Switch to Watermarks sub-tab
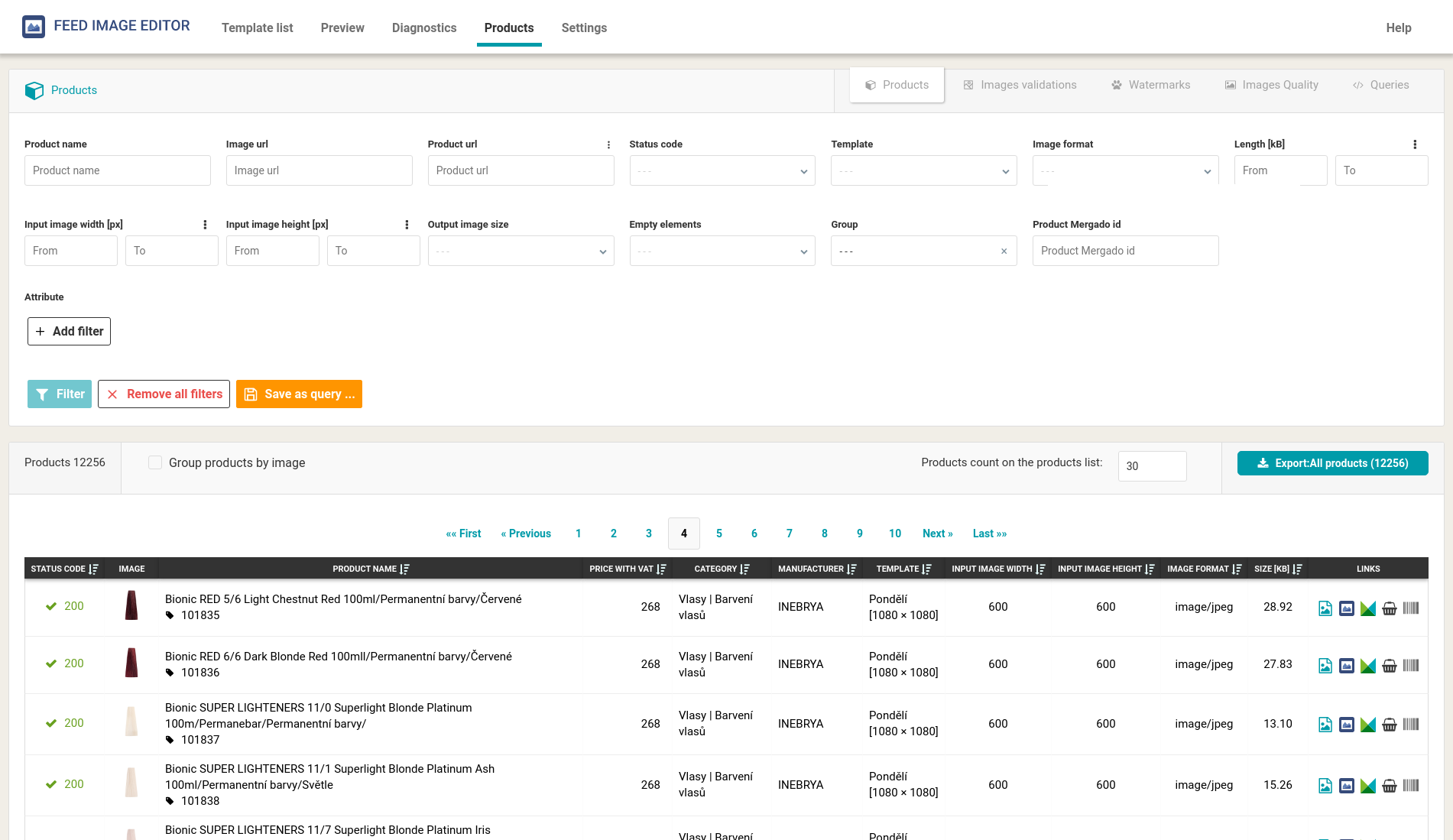This screenshot has width=1453, height=840. click(1150, 85)
